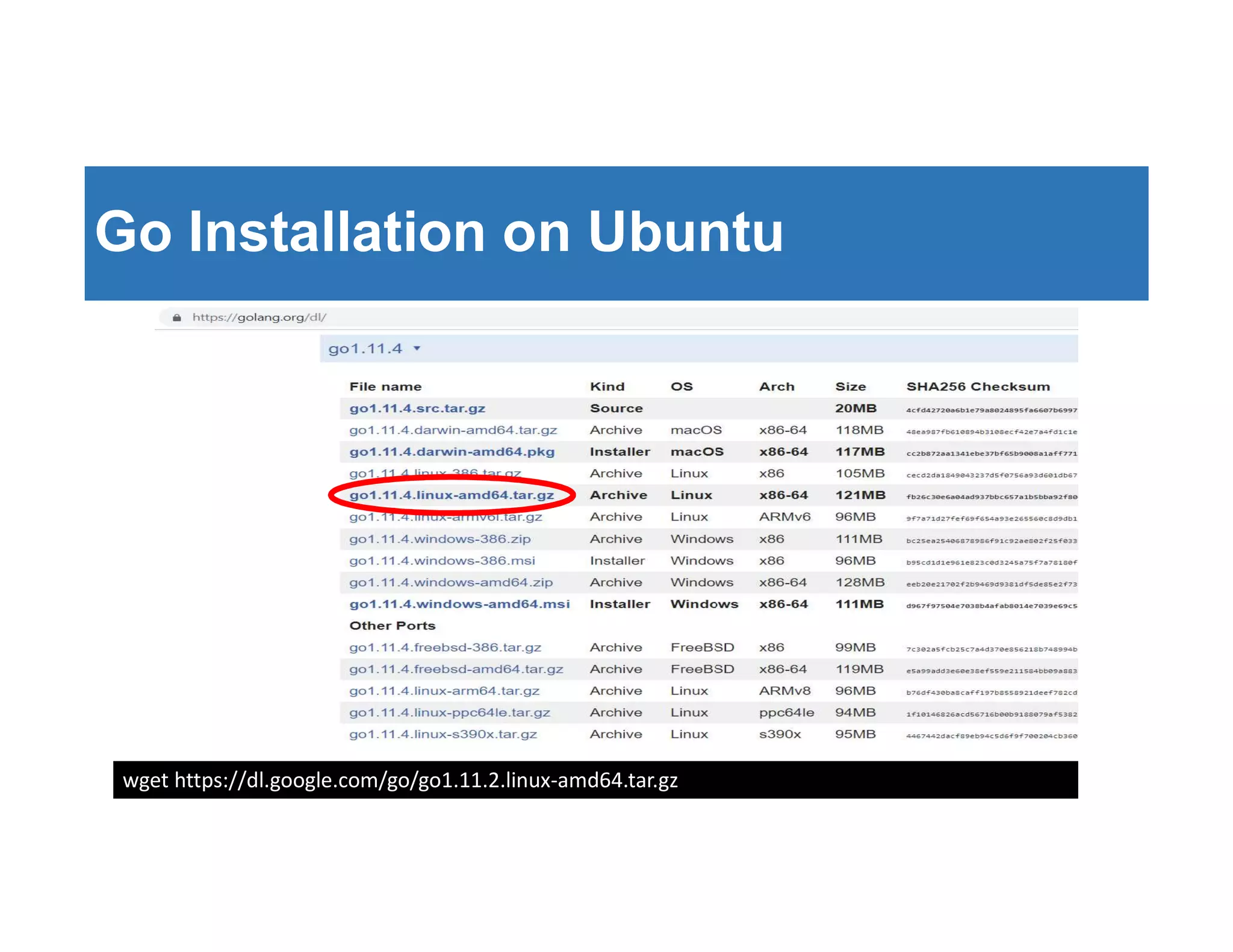This screenshot has height=952, width=1233.
Task: Select checksum of go1.11.4.linux-amd64.tar.gz row
Action: 992,496
